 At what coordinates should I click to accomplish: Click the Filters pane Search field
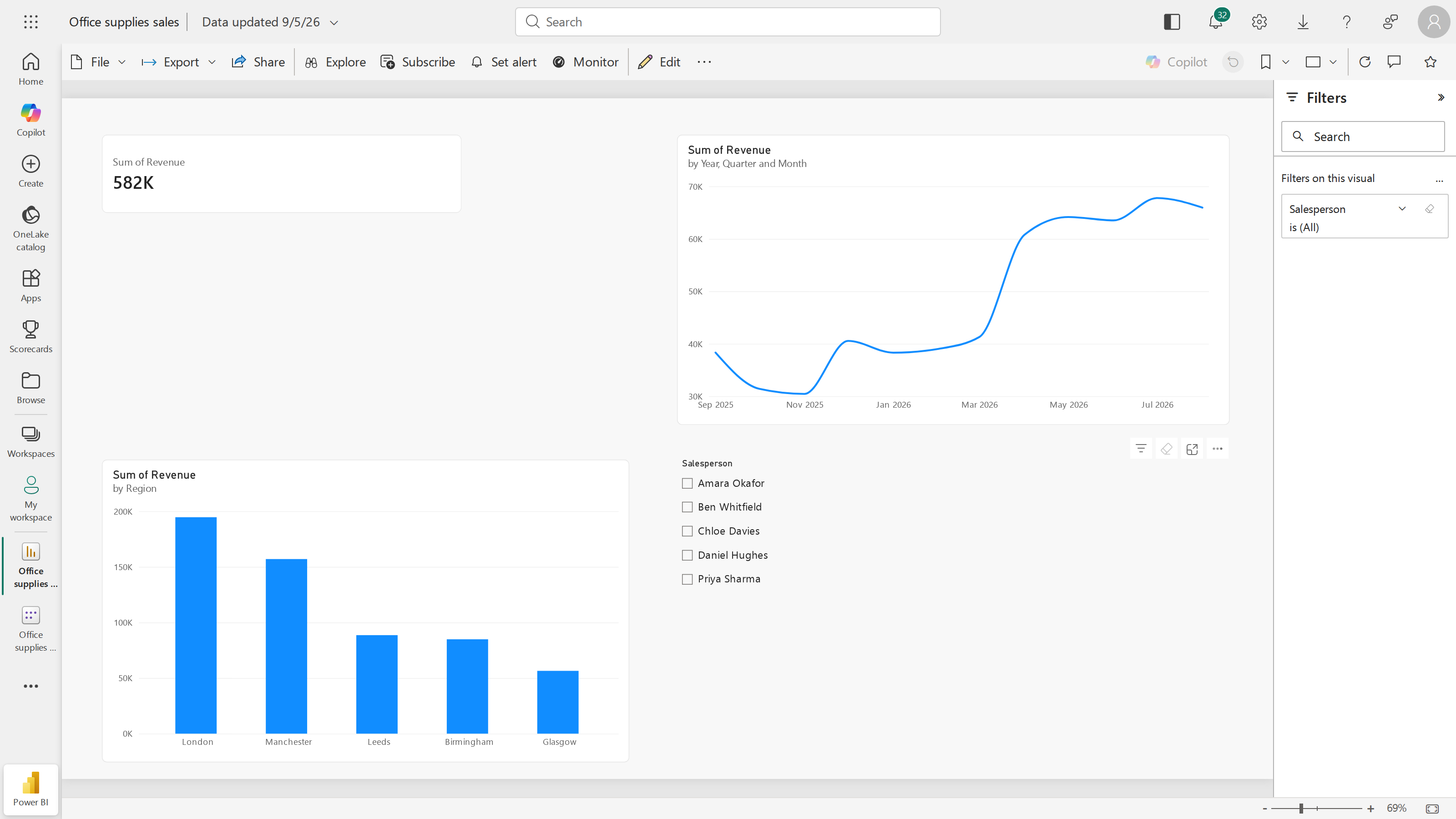(x=1363, y=136)
